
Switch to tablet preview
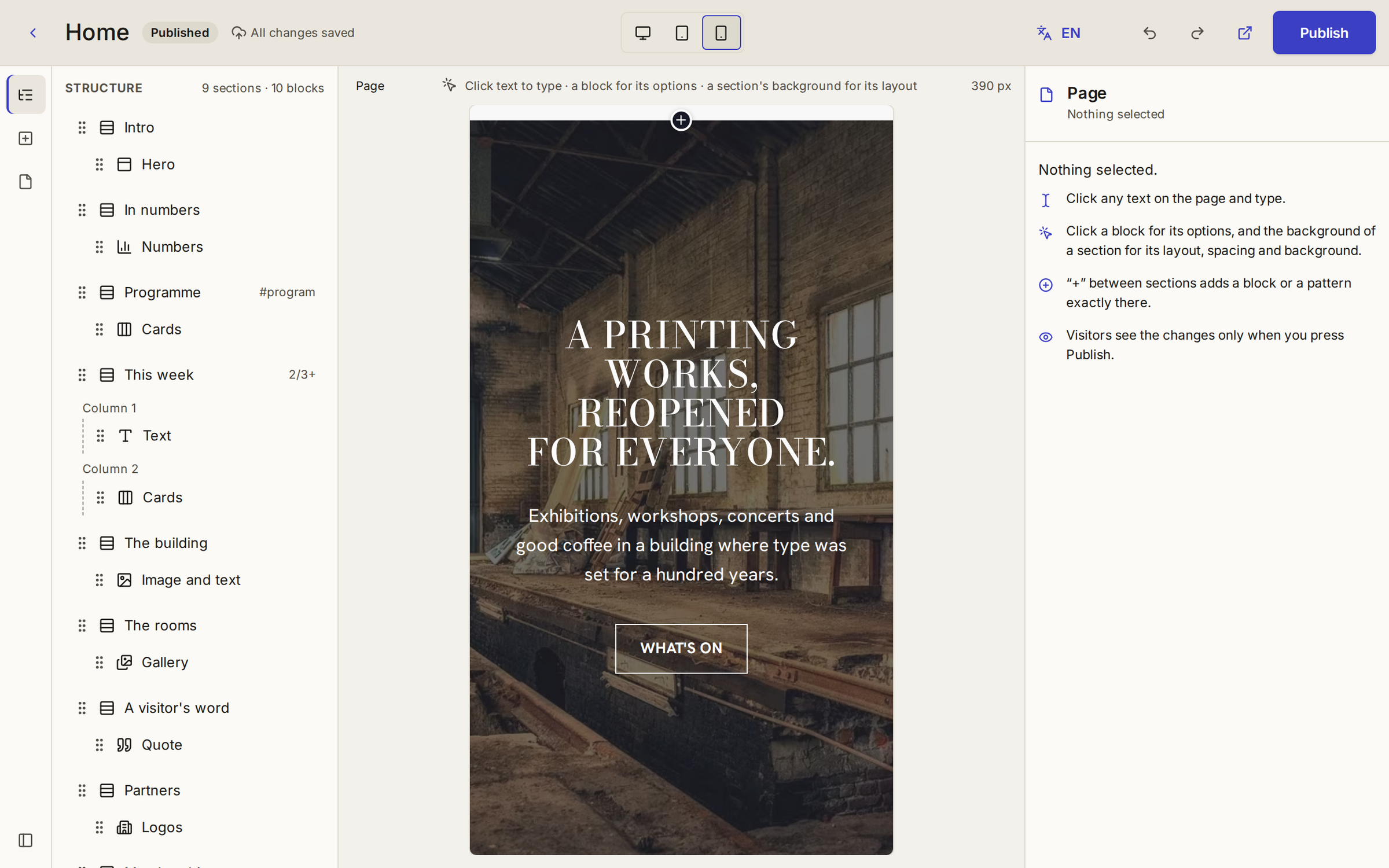click(x=682, y=33)
